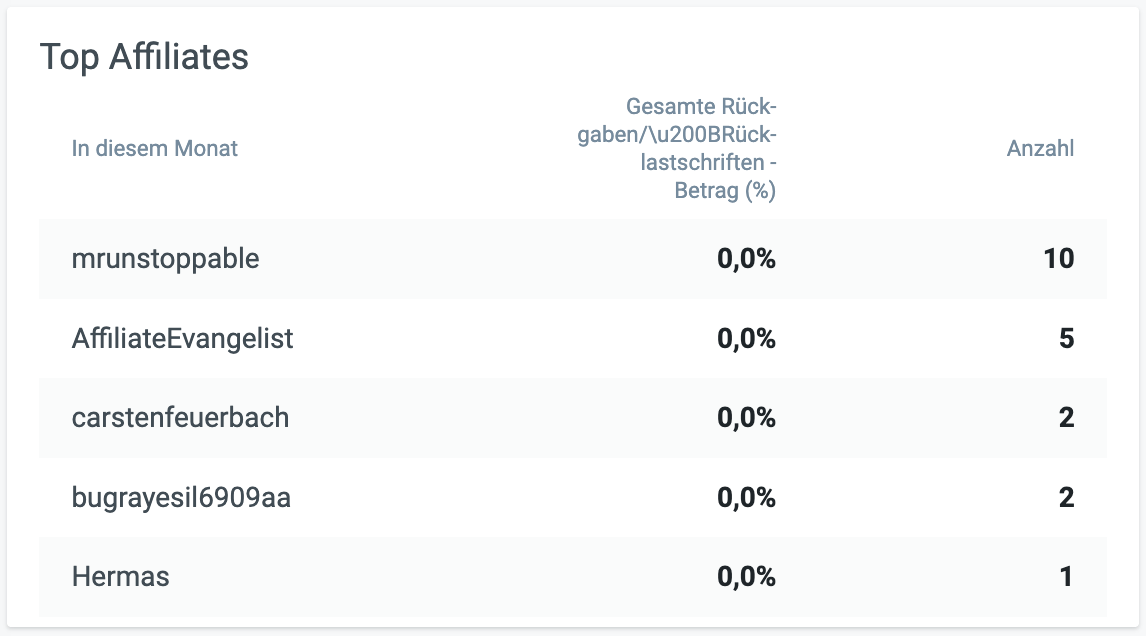Click the Anzahl column header
The image size is (1146, 636).
coord(1040,148)
